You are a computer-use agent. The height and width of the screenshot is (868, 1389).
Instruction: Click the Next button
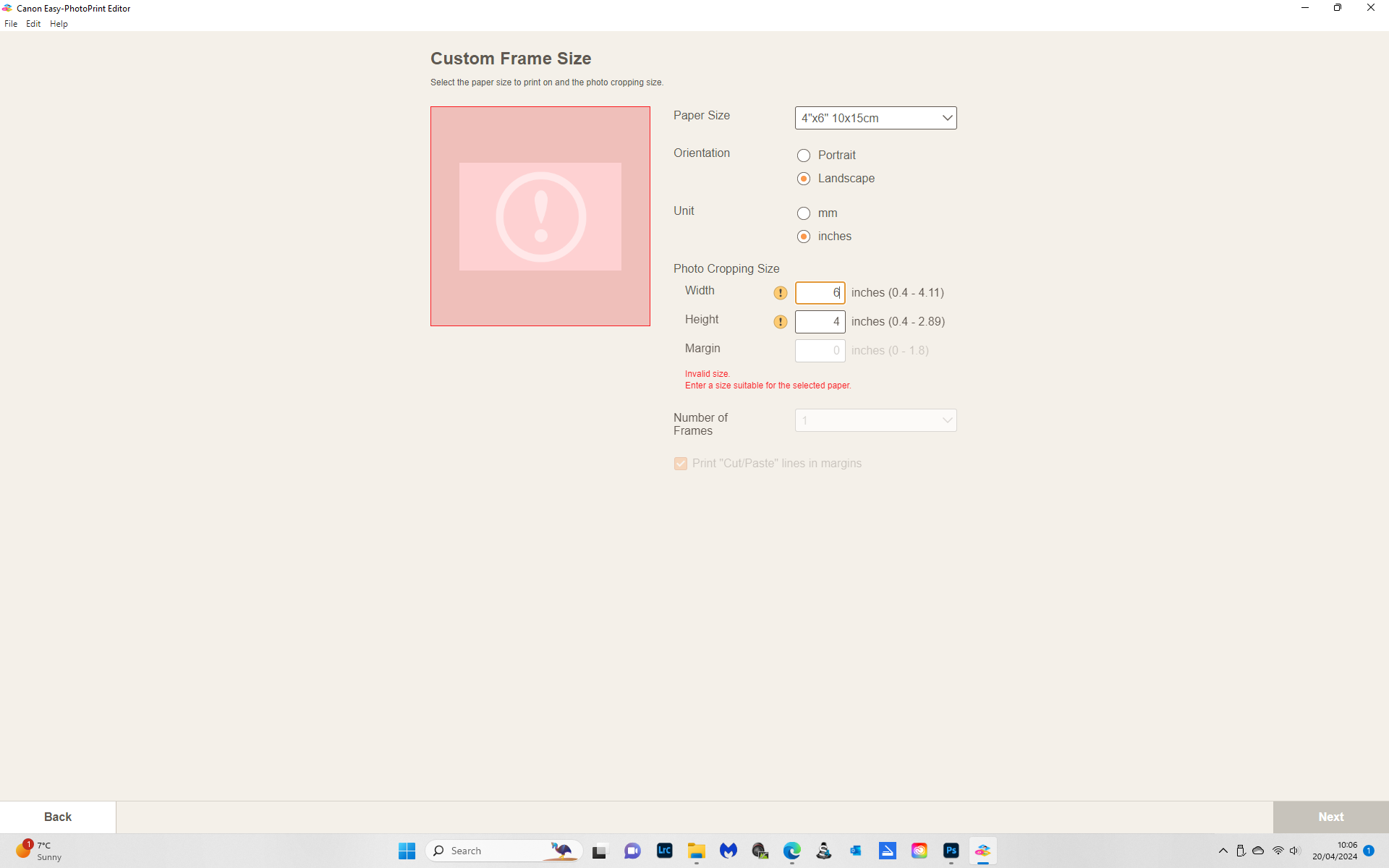[1330, 817]
